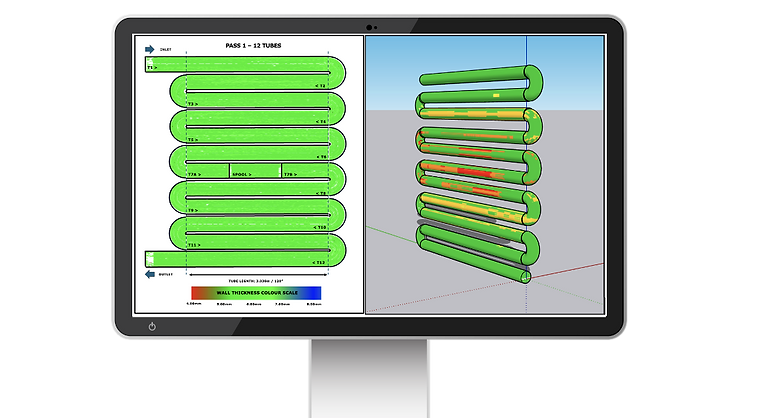Select tube label T3
The height and width of the screenshot is (418, 770).
coord(193,104)
